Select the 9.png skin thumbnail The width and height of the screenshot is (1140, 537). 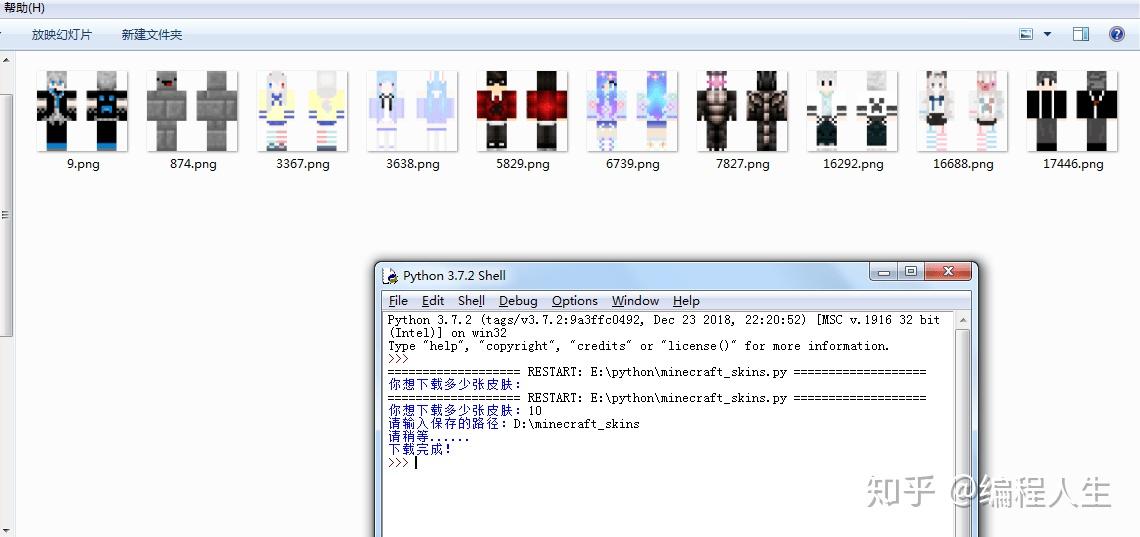(82, 110)
